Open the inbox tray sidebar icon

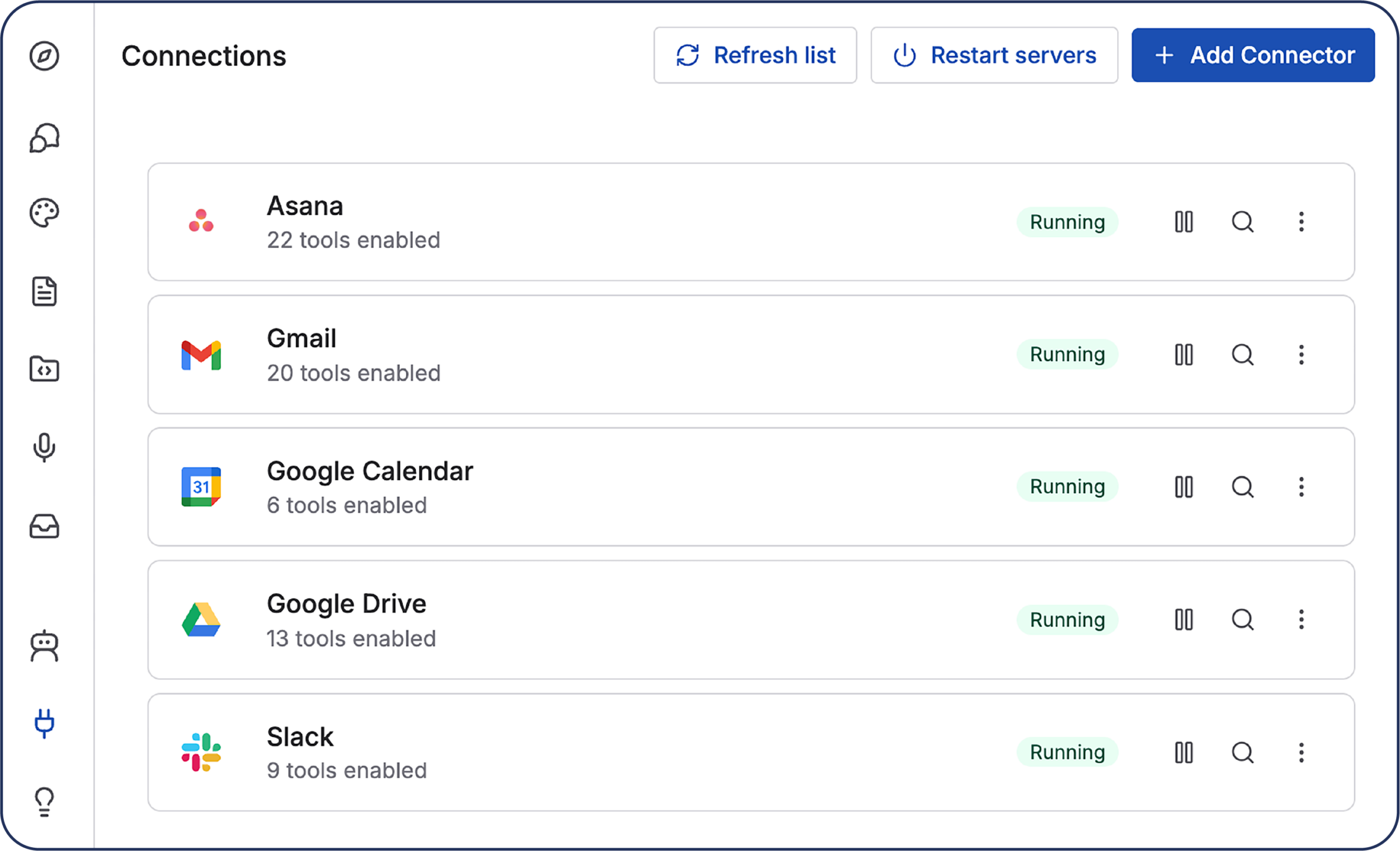[x=44, y=526]
